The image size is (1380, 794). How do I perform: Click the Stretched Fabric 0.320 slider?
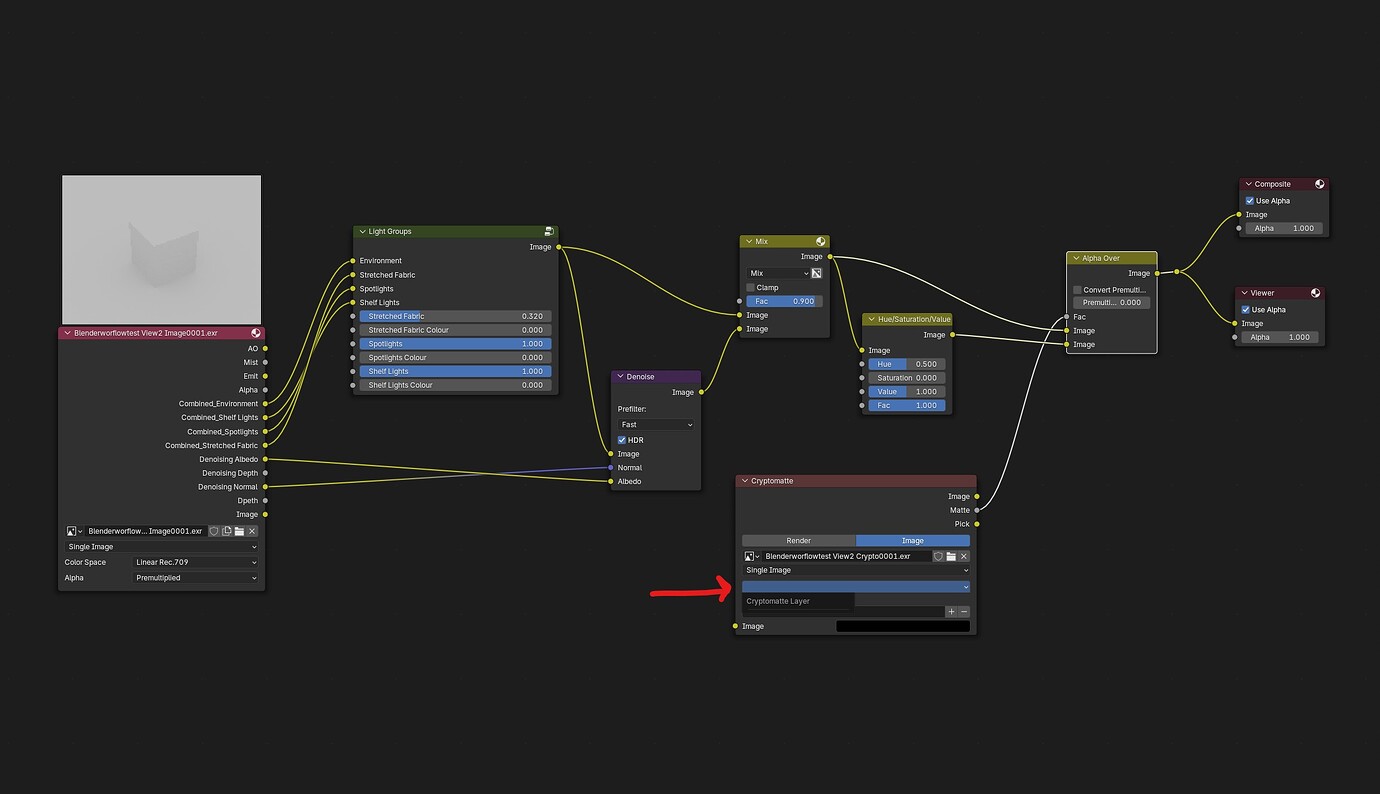click(455, 316)
